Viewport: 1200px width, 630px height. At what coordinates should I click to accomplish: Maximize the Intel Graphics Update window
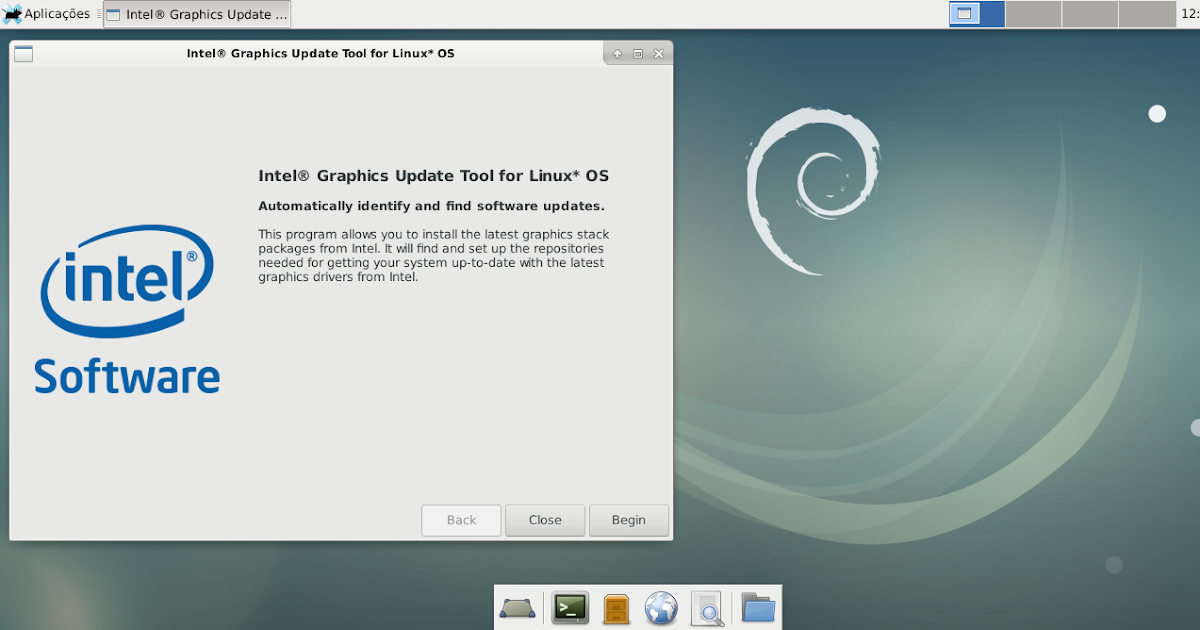point(638,54)
